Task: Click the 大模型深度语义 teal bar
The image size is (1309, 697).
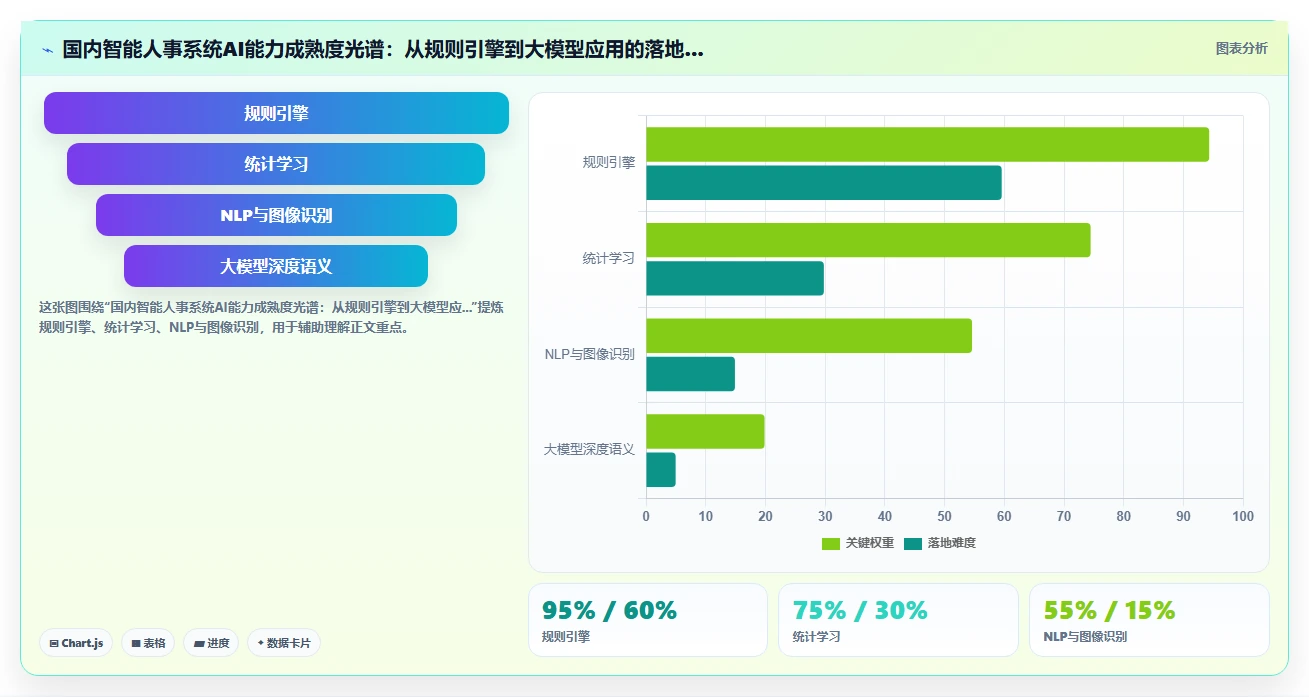Action: coord(661,470)
